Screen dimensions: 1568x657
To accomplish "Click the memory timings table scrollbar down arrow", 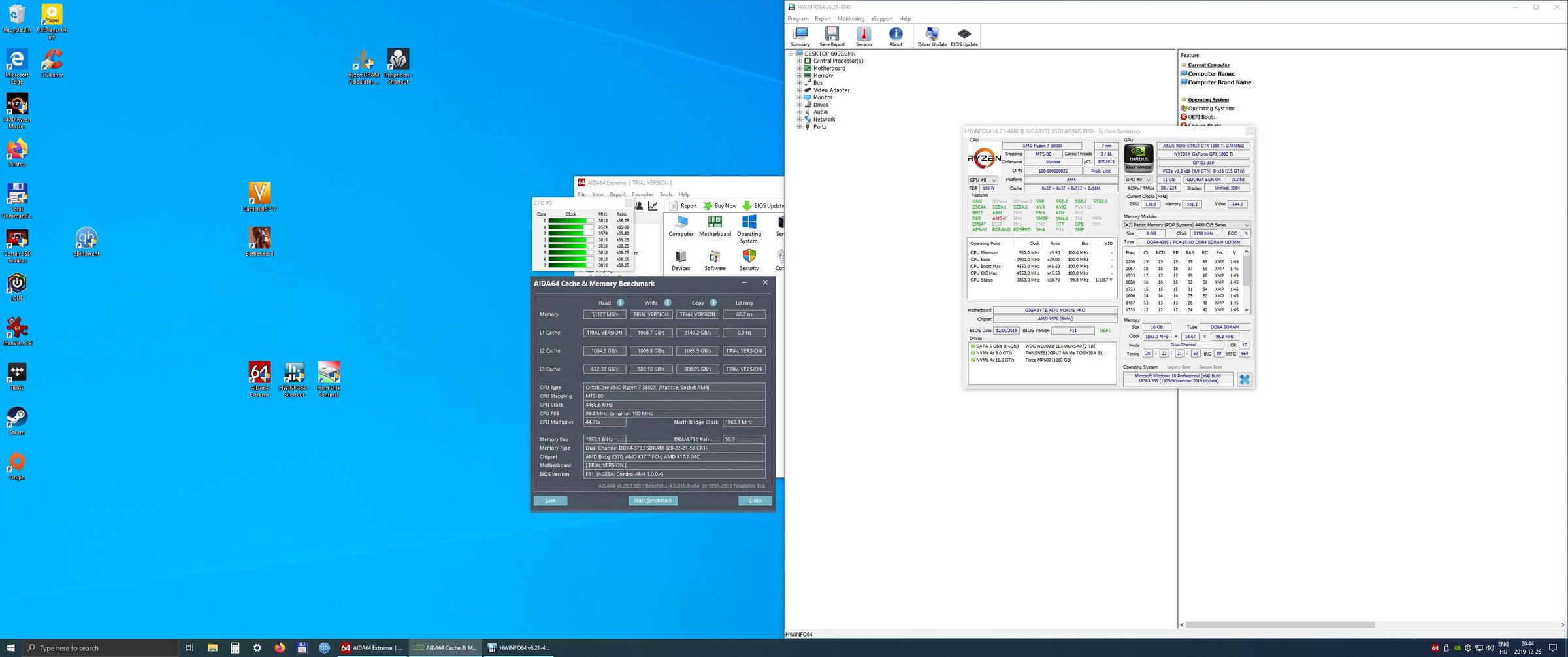I will click(x=1246, y=310).
